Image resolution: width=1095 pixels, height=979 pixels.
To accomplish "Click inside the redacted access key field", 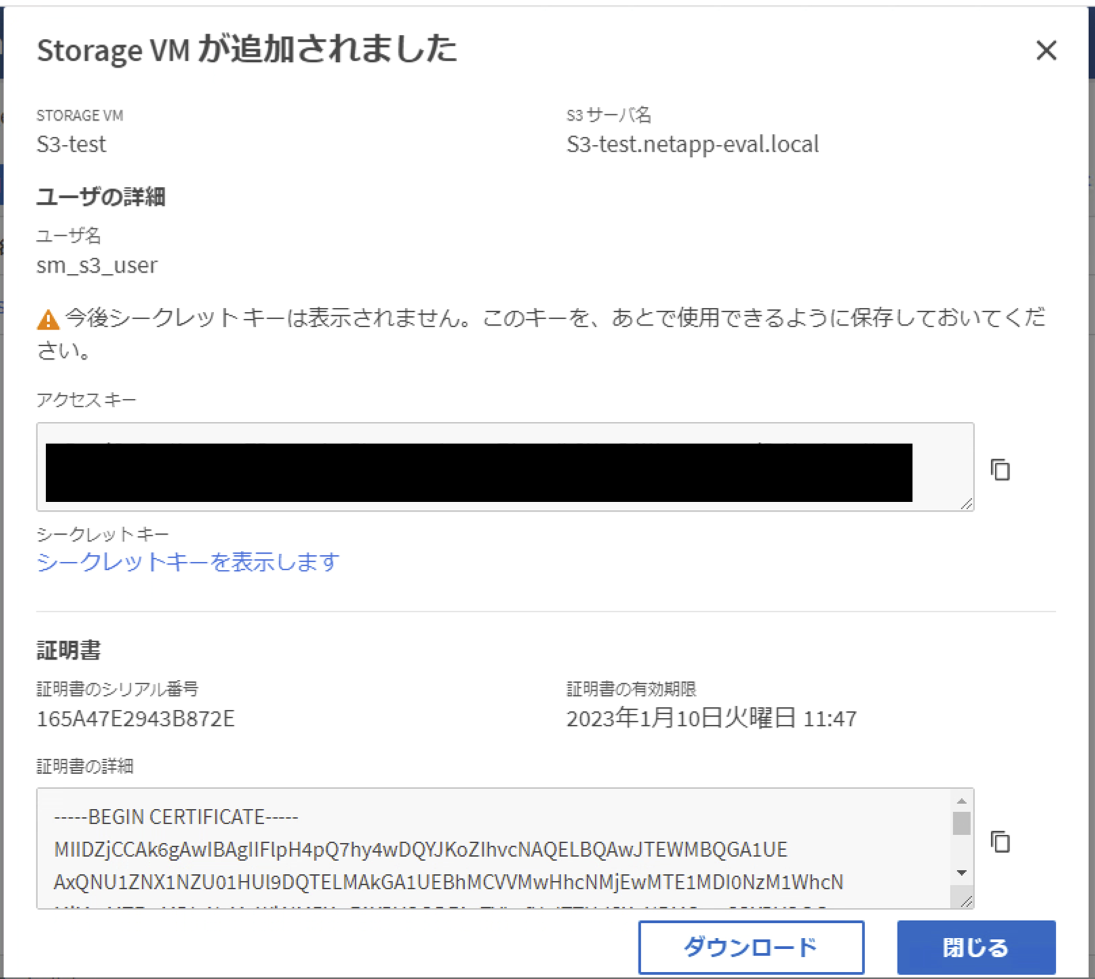I will point(480,472).
